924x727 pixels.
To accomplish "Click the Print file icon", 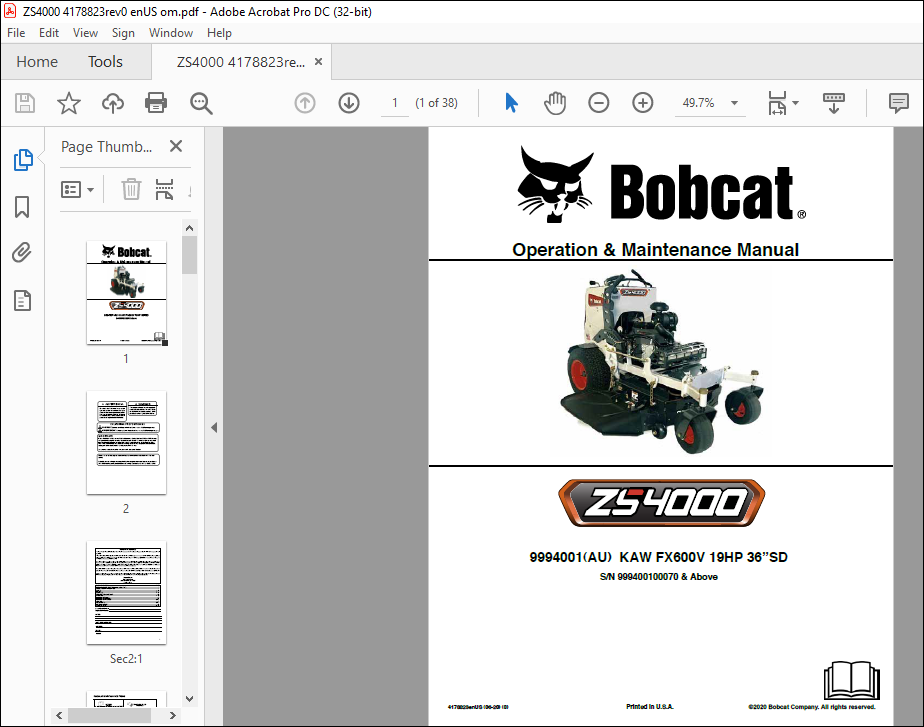I will (x=156, y=103).
